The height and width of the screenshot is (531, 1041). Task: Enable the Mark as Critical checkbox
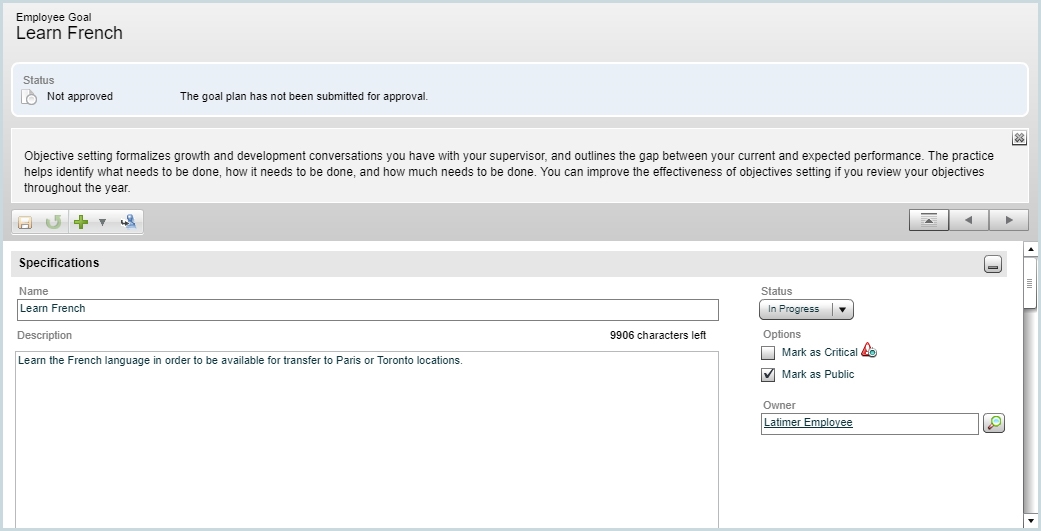768,353
